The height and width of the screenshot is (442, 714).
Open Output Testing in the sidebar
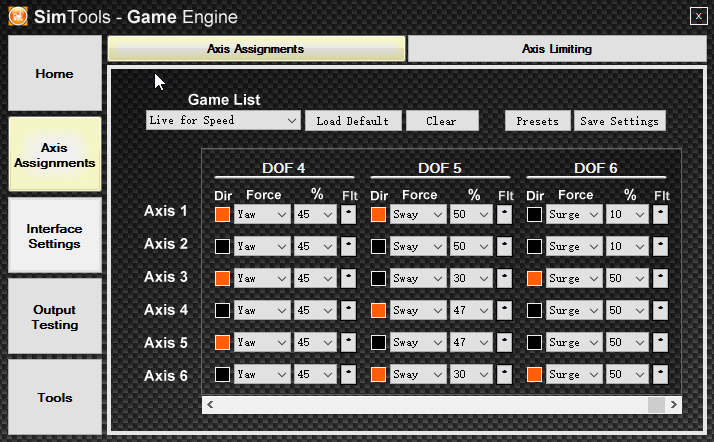click(55, 317)
